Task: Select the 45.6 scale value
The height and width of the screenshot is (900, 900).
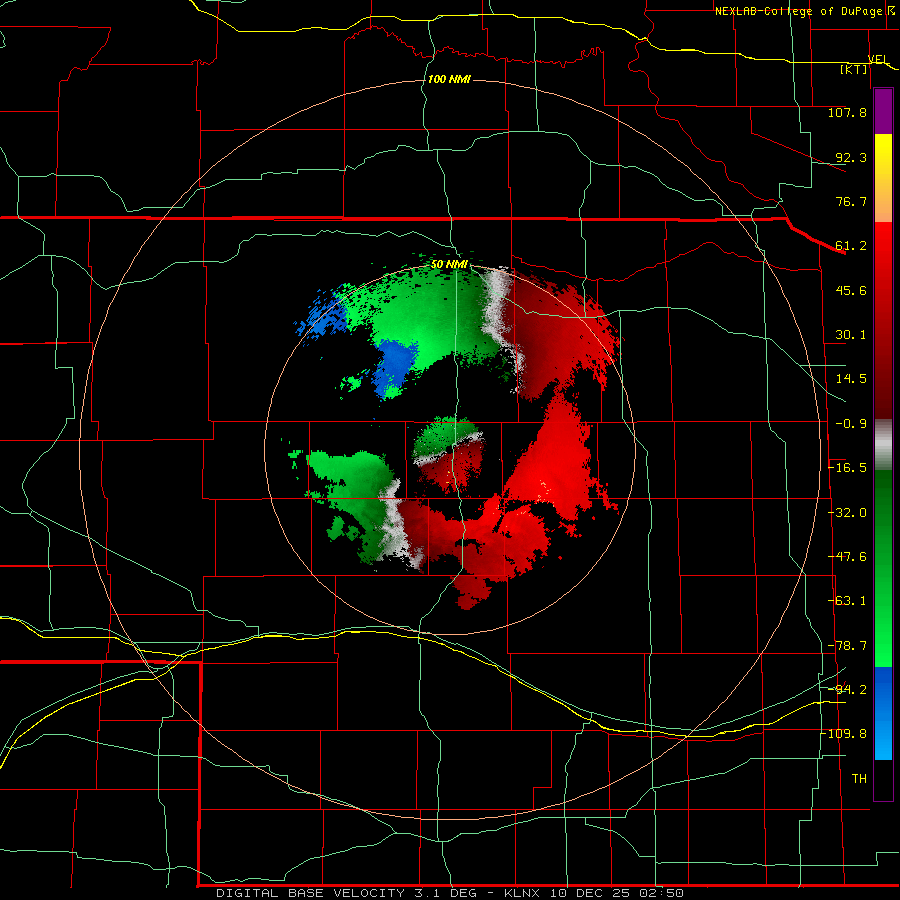Action: (851, 290)
